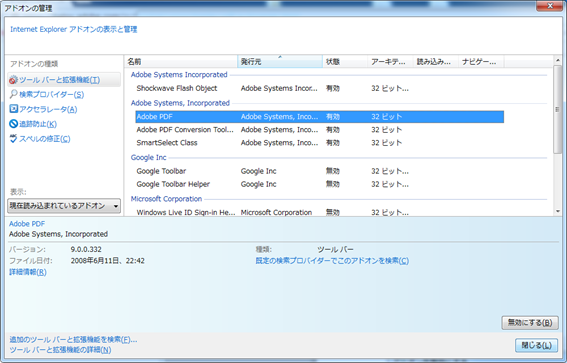Viewport: 567px width, 363px height.
Task: Open ツール バーと拡張機能の詳細(N) link
Action: [x=60, y=350]
